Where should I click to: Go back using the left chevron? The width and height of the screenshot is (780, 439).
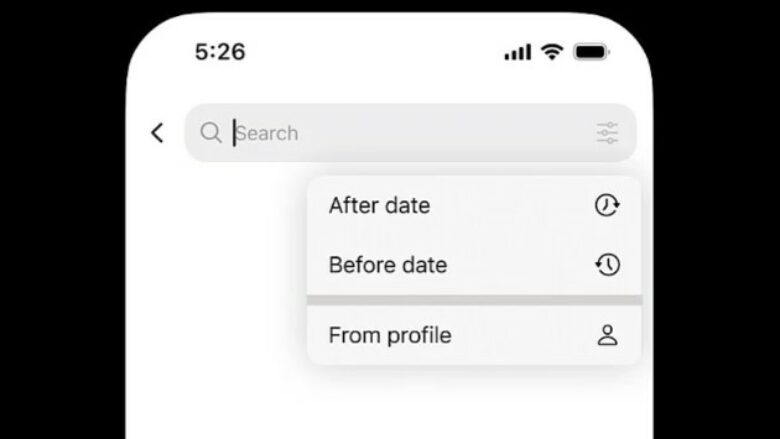(x=157, y=133)
